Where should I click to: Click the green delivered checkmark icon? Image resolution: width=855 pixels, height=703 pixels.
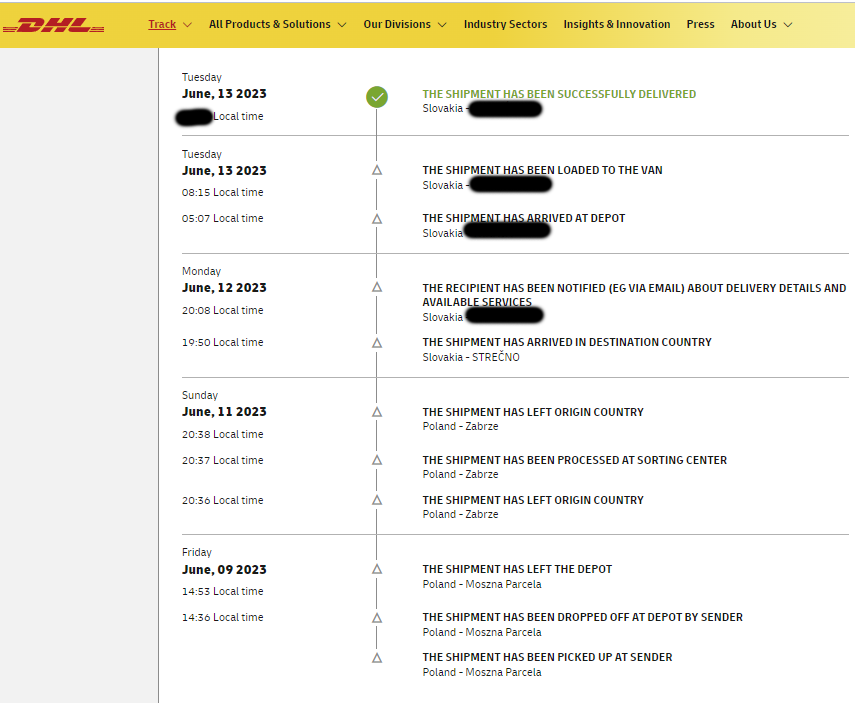(x=377, y=97)
